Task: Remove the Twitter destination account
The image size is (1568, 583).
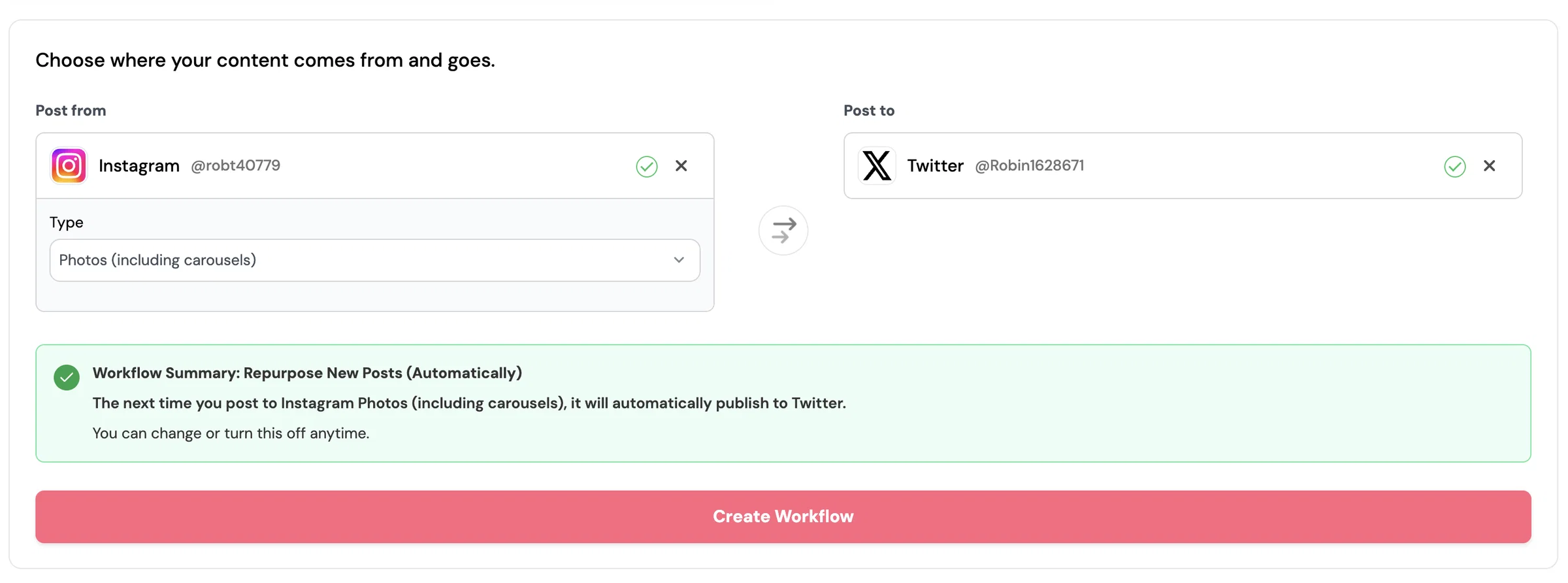Action: tap(1490, 166)
